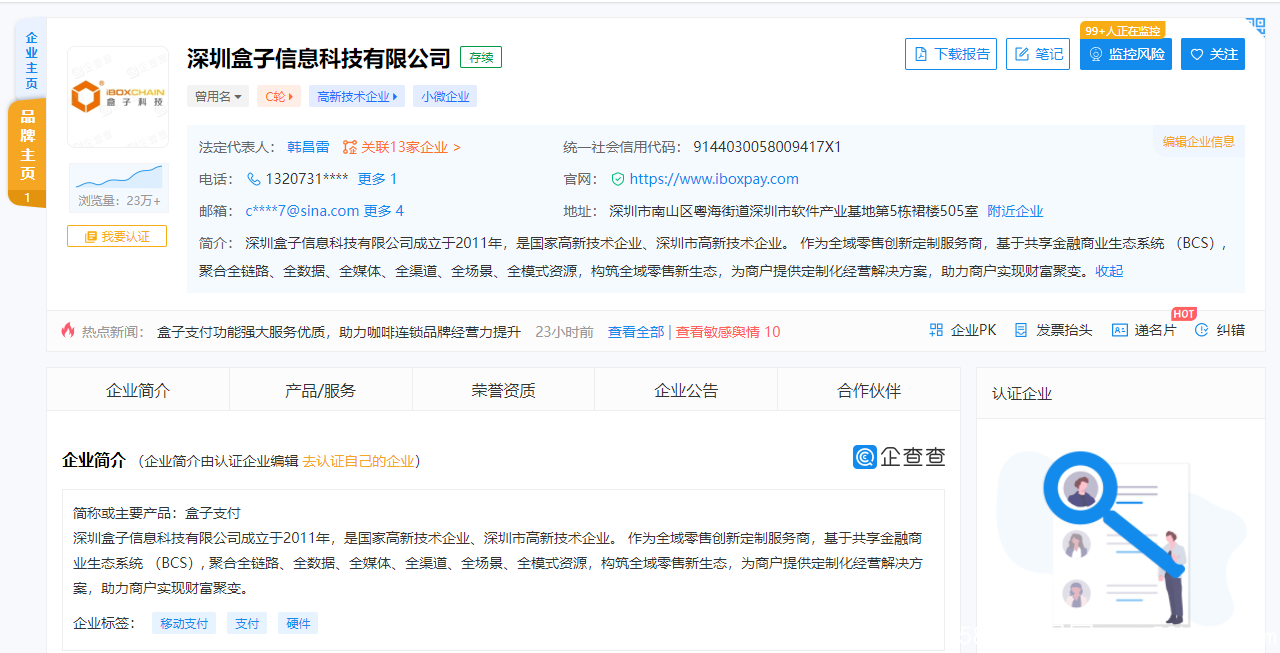The image size is (1280, 653).
Task: Open the 附近企业 nearby companies link
Action: click(1015, 211)
